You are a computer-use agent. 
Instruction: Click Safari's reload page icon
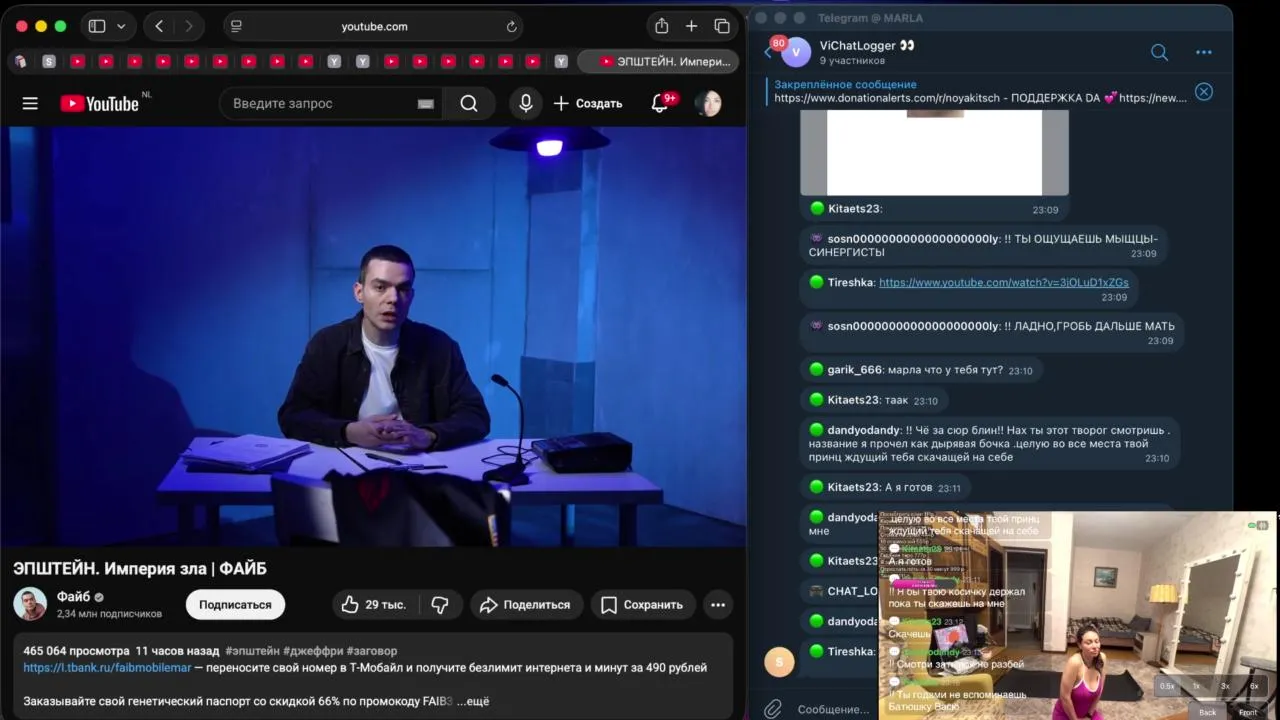pyautogui.click(x=512, y=27)
